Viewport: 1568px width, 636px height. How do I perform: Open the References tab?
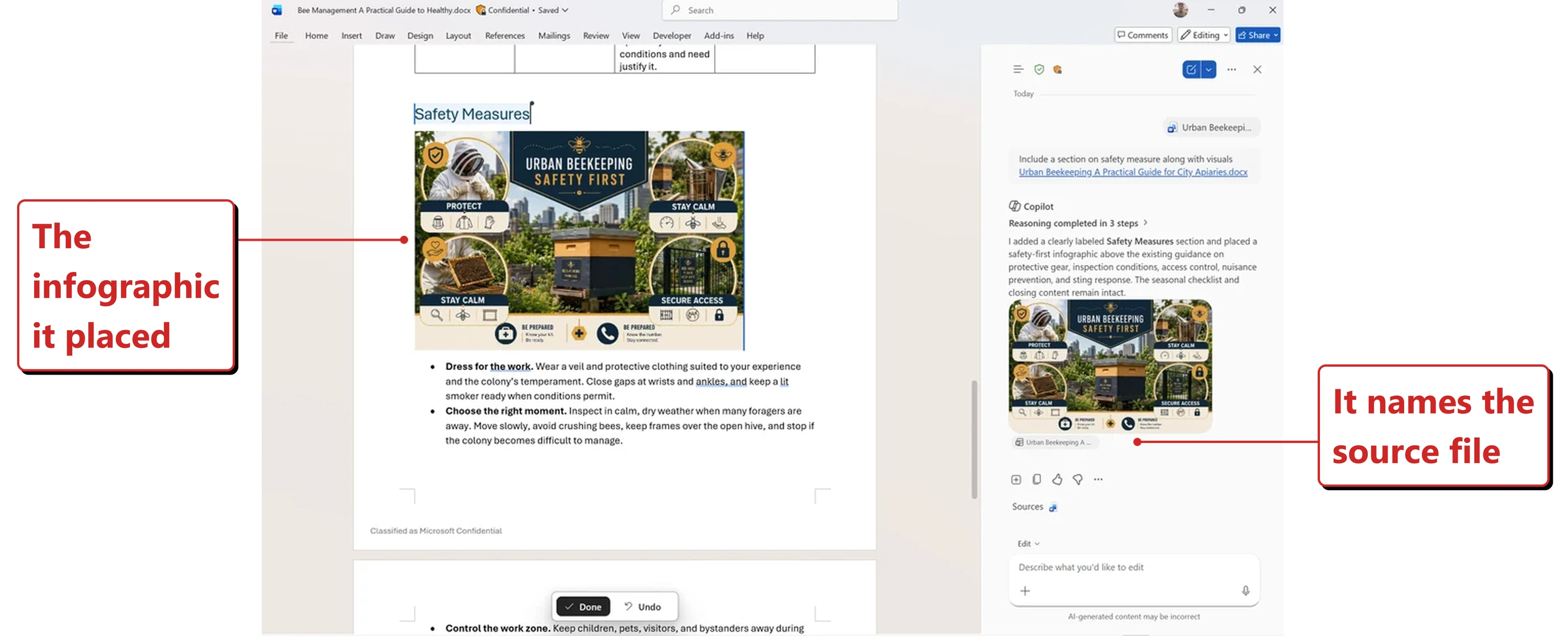coord(505,35)
